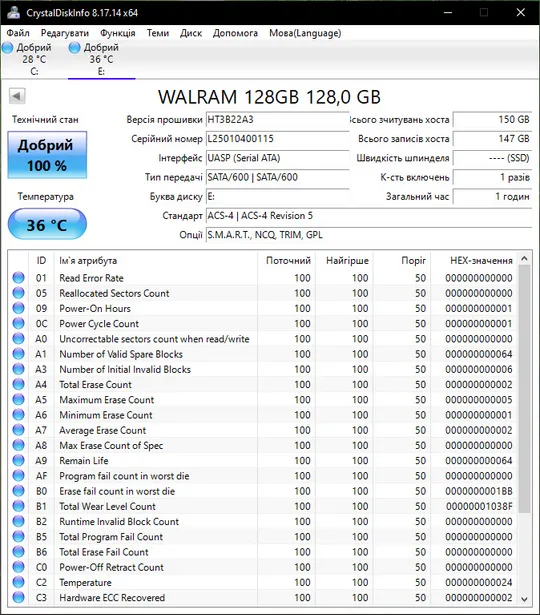Click the Ім'я атрибута column header
Viewport: 540px width, 615px height.
(x=156, y=260)
